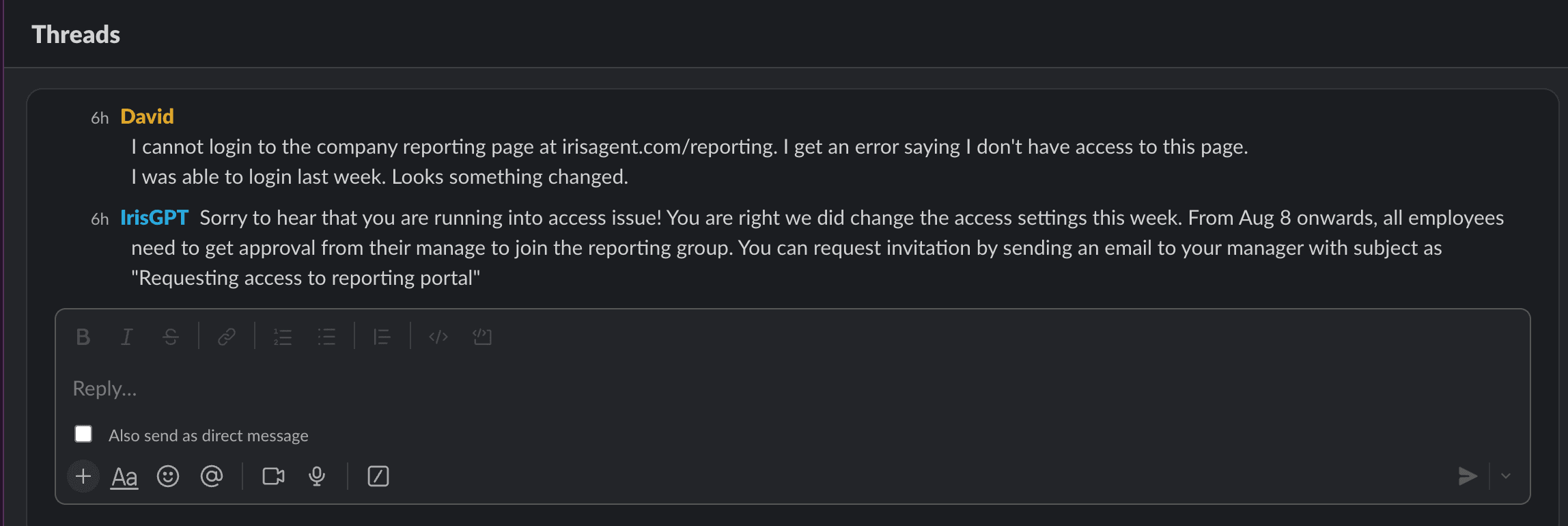Screen dimensions: 1568x526
Task: Enable 'Also send as direct message'
Action: coord(83,433)
